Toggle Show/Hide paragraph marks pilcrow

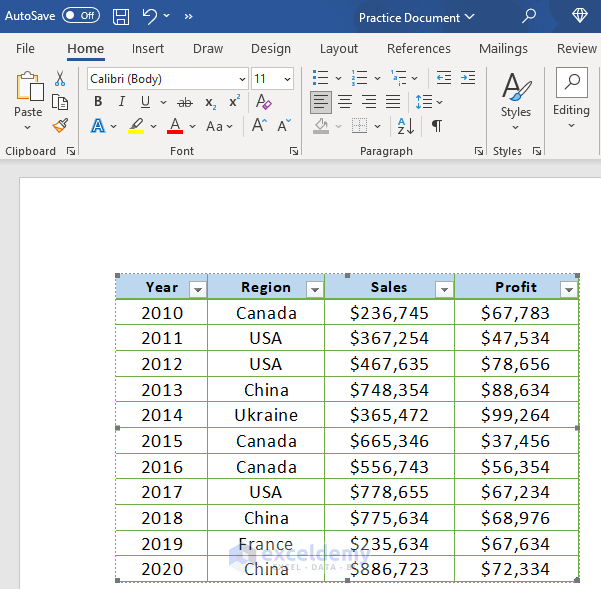(x=437, y=126)
